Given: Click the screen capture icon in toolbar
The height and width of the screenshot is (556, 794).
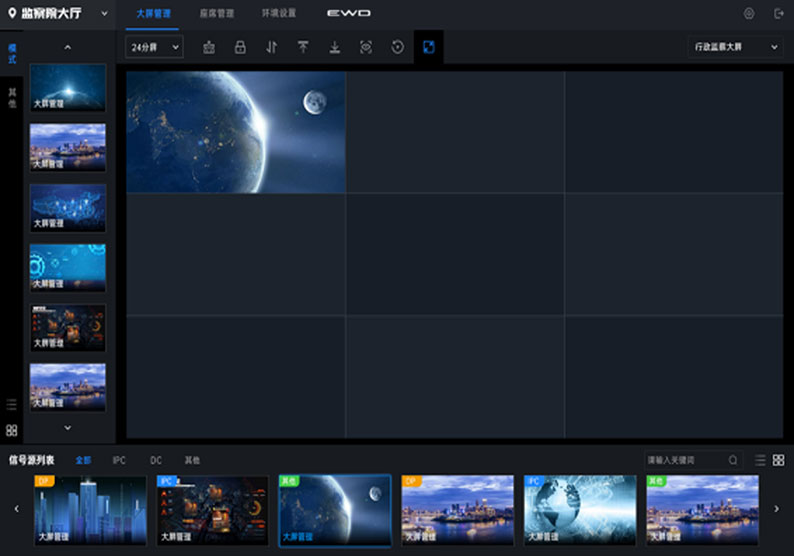Looking at the screenshot, I should point(366,47).
